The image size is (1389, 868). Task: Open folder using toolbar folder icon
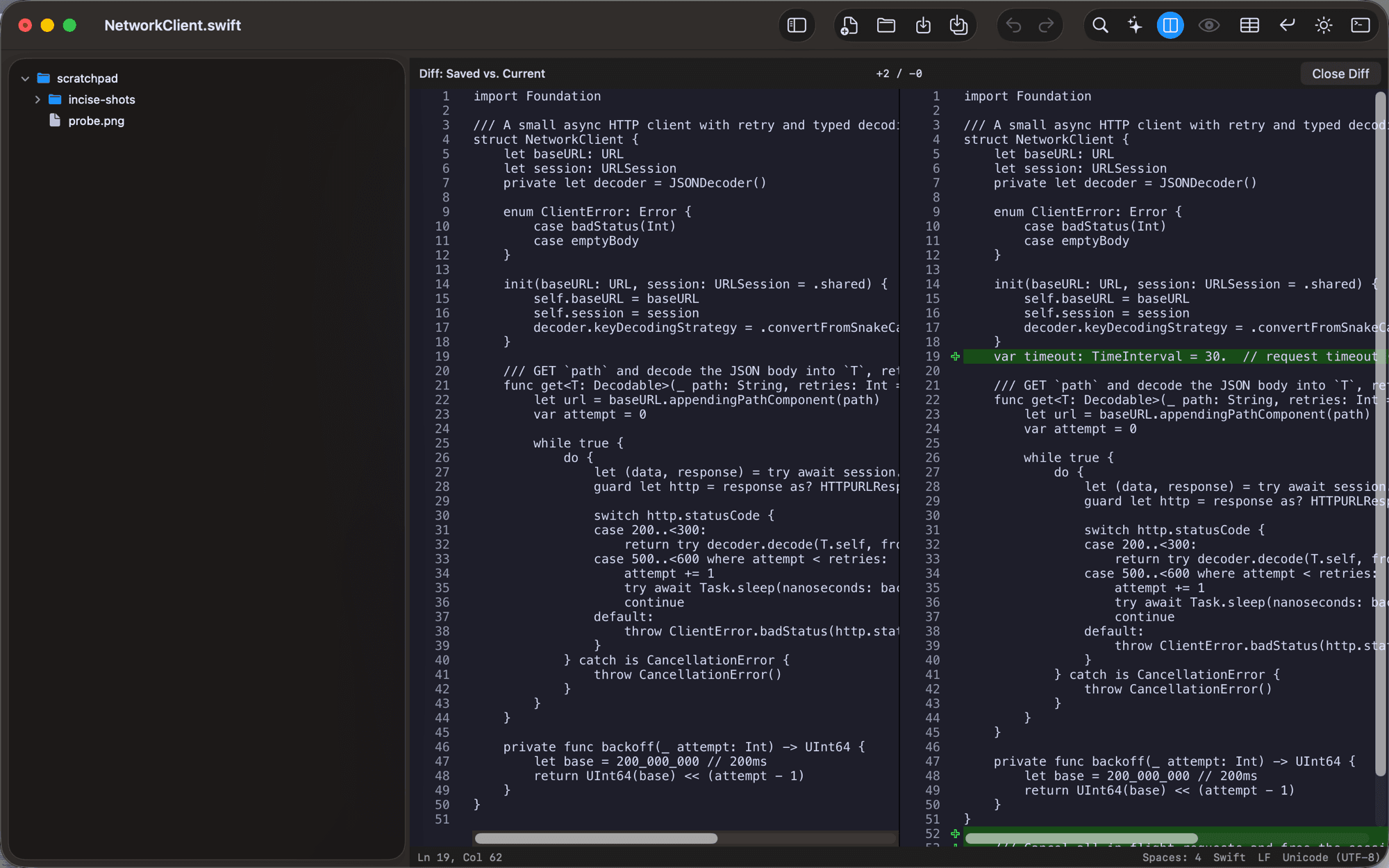click(886, 26)
